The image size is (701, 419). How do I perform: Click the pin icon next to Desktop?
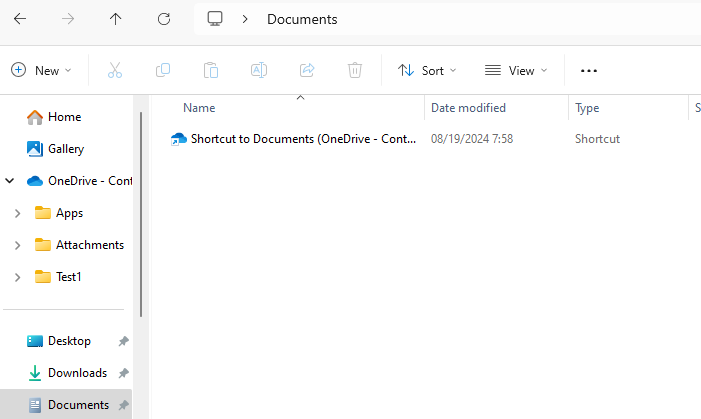[123, 341]
